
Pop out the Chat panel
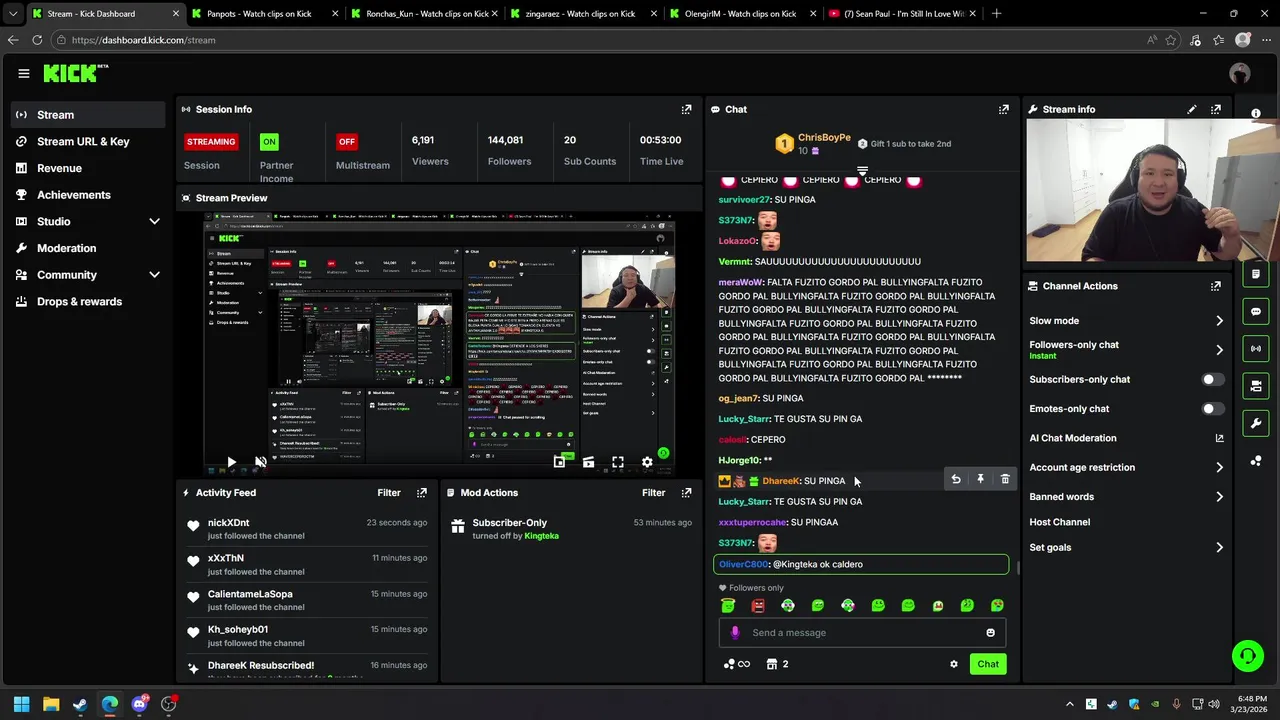pyautogui.click(x=1003, y=109)
